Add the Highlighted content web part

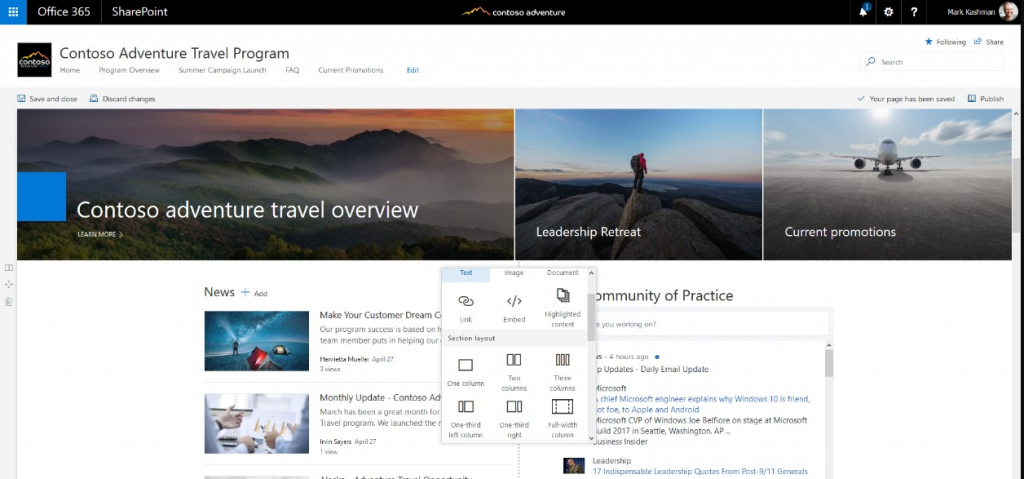[562, 307]
